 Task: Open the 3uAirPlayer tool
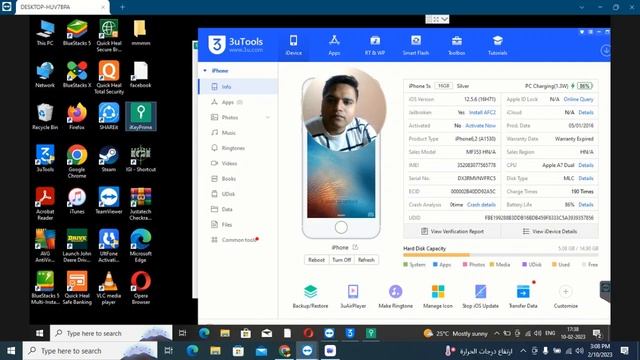tap(353, 296)
